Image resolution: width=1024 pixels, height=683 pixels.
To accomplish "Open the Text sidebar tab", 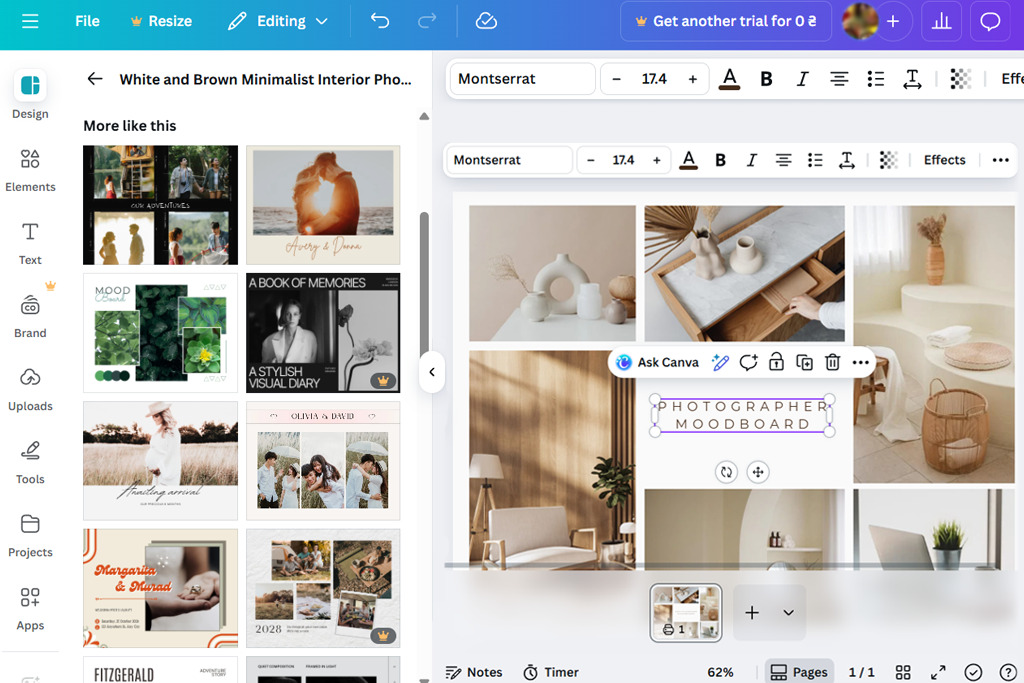I will (x=30, y=243).
